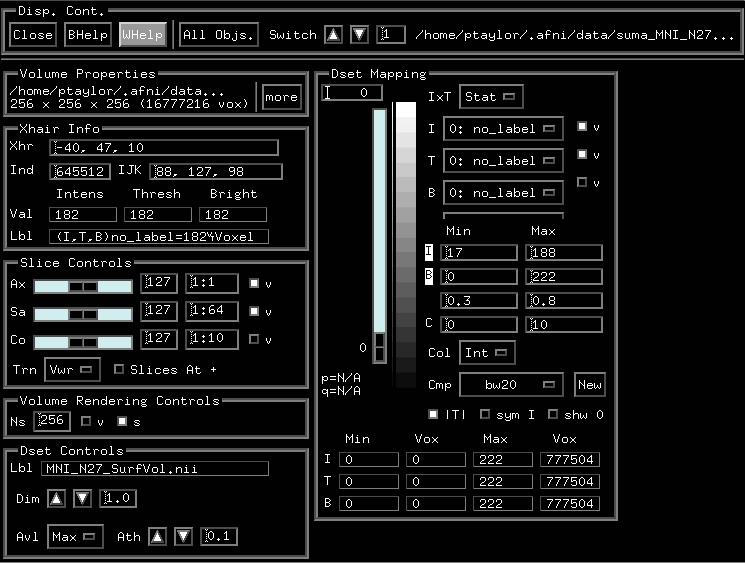
Task: Click the more button in Volume Properties
Action: pos(281,97)
